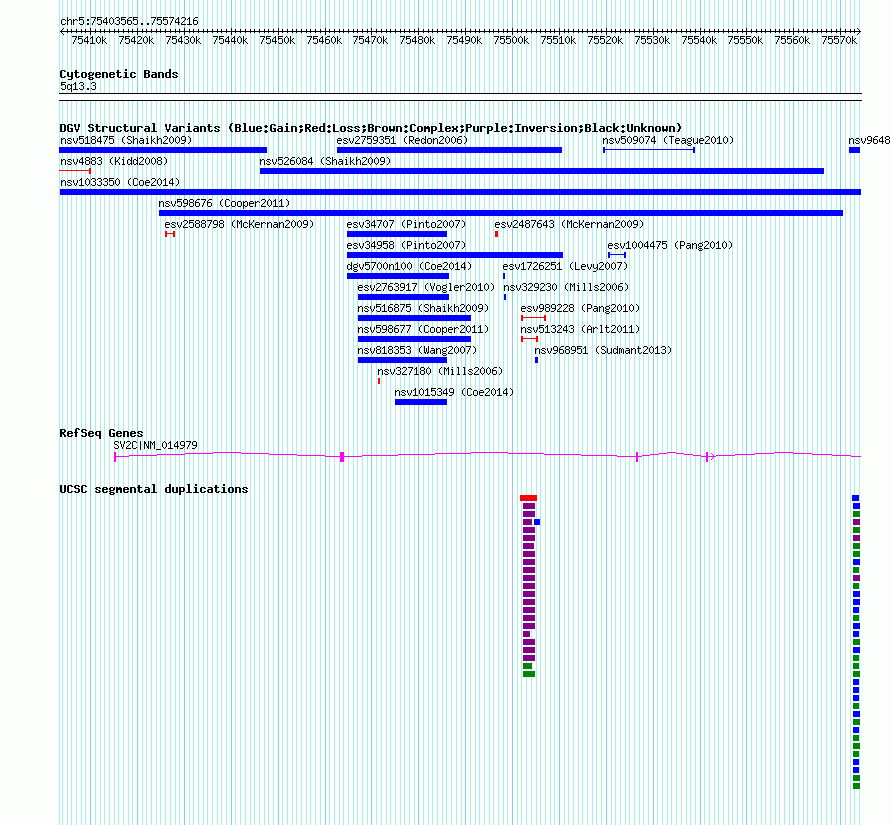Click the nsv598676 (Cooper2011) variant bar
Viewport: 890px width, 825px height.
(x=501, y=213)
